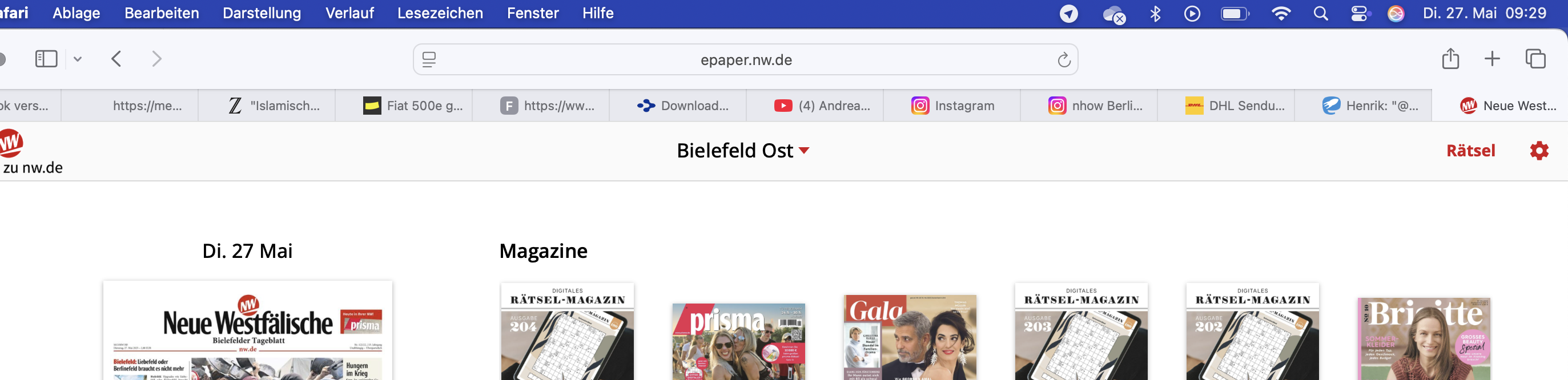Open the Wi-Fi menu bar icon
1568x380 pixels.
(1281, 13)
